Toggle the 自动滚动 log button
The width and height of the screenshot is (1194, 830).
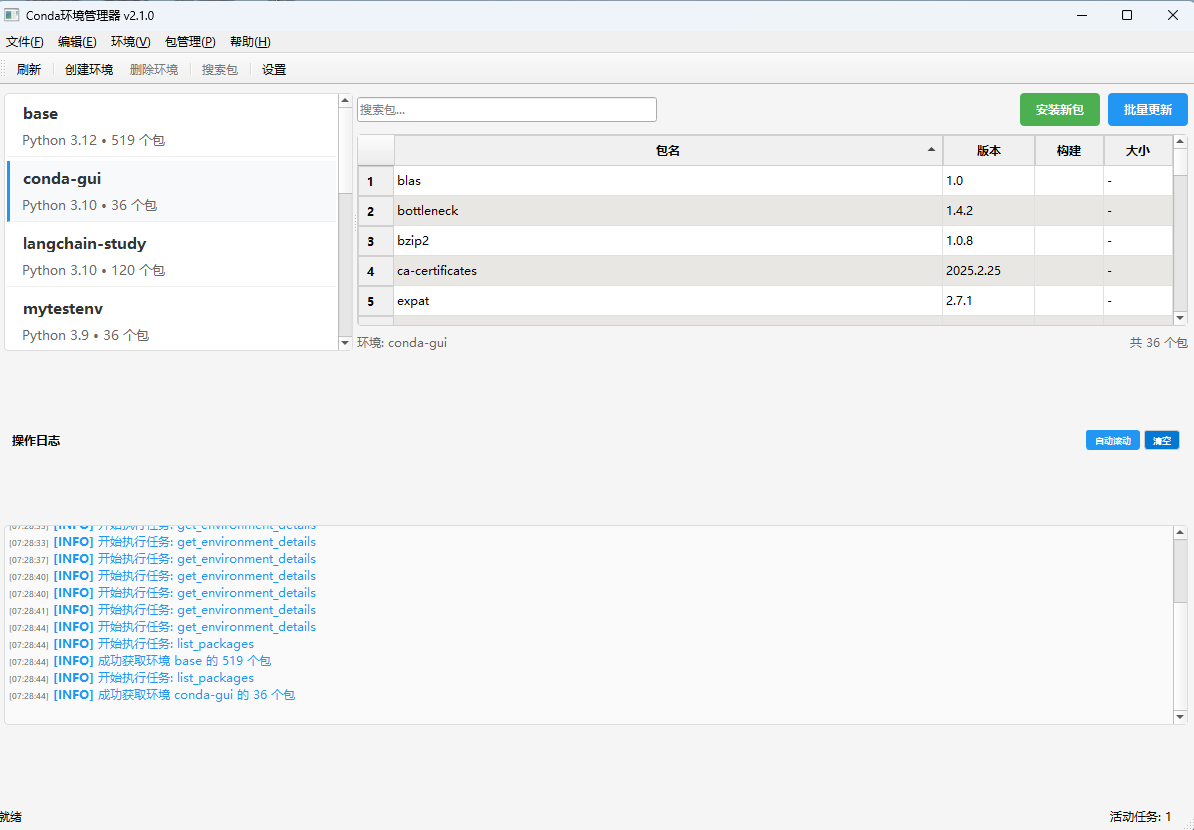click(x=1112, y=441)
